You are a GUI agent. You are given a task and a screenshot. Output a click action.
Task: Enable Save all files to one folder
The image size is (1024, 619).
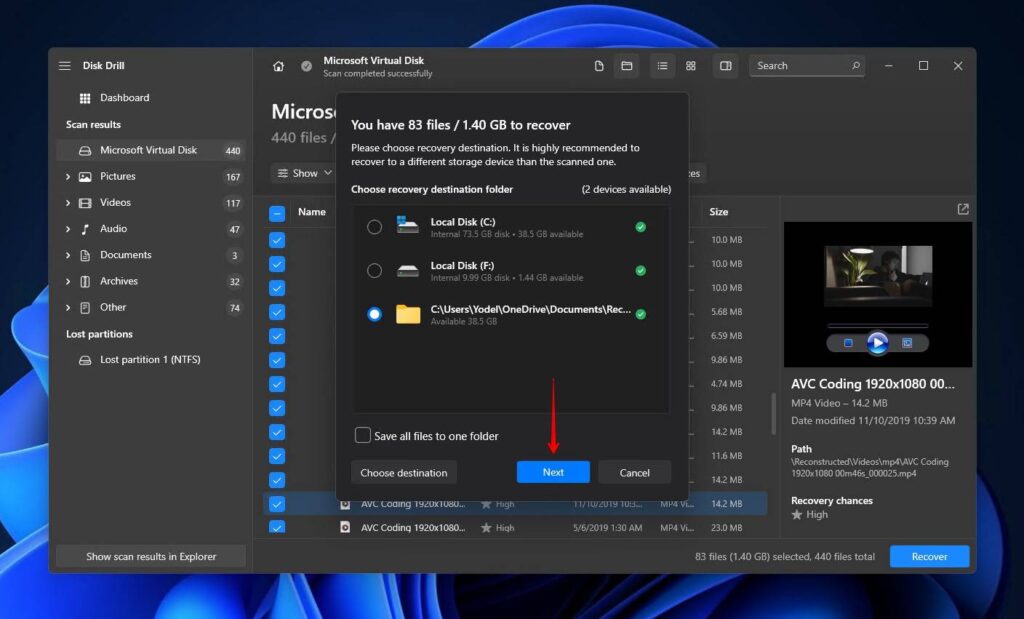[x=363, y=436]
